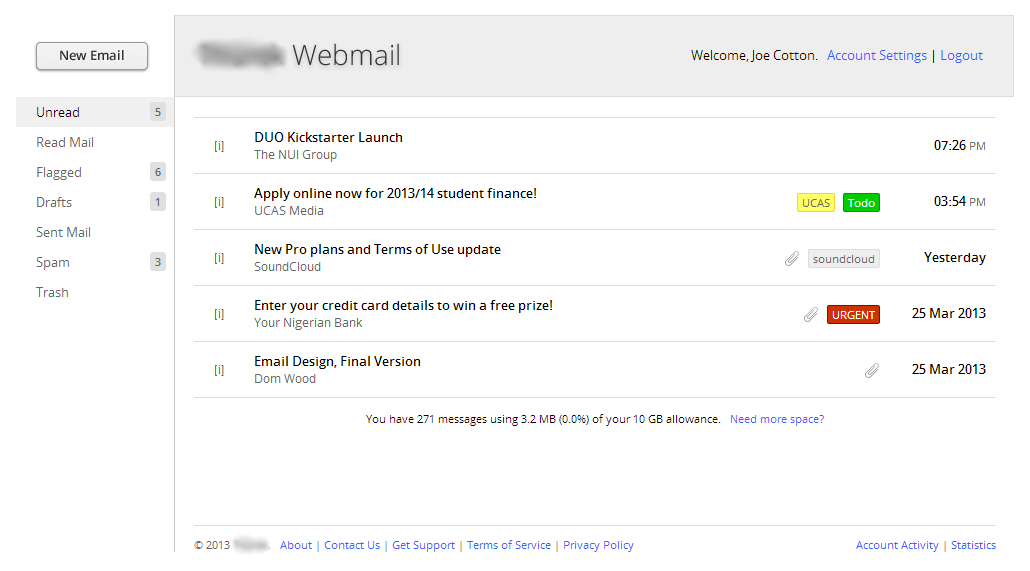Click the [i] marker beside UCAS Media email
This screenshot has height=571, width=1030.
pos(219,202)
